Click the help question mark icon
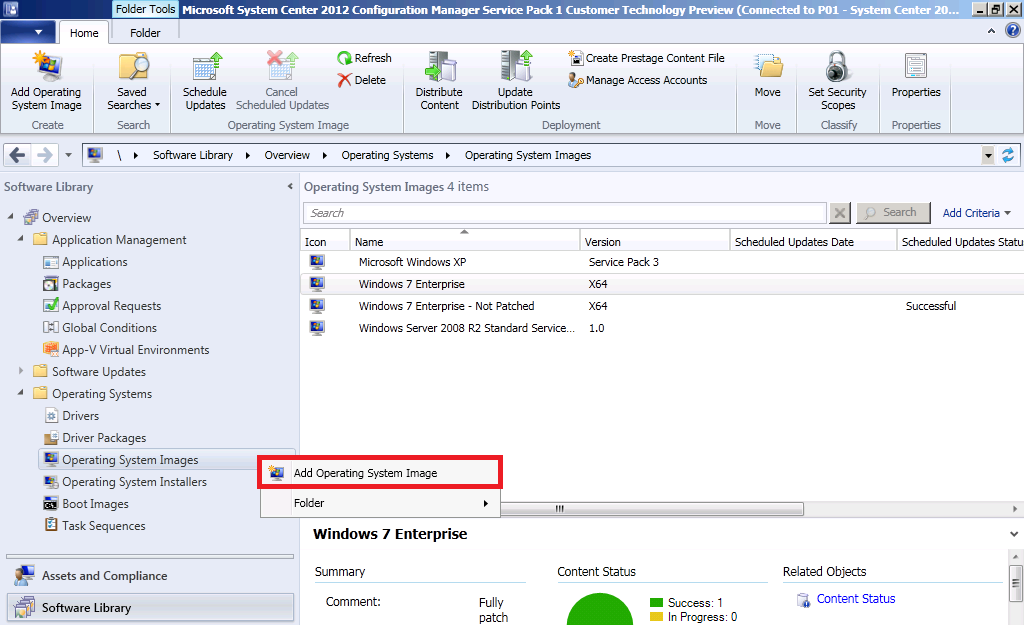Screen dimensions: 1024x625 coord(1013,31)
